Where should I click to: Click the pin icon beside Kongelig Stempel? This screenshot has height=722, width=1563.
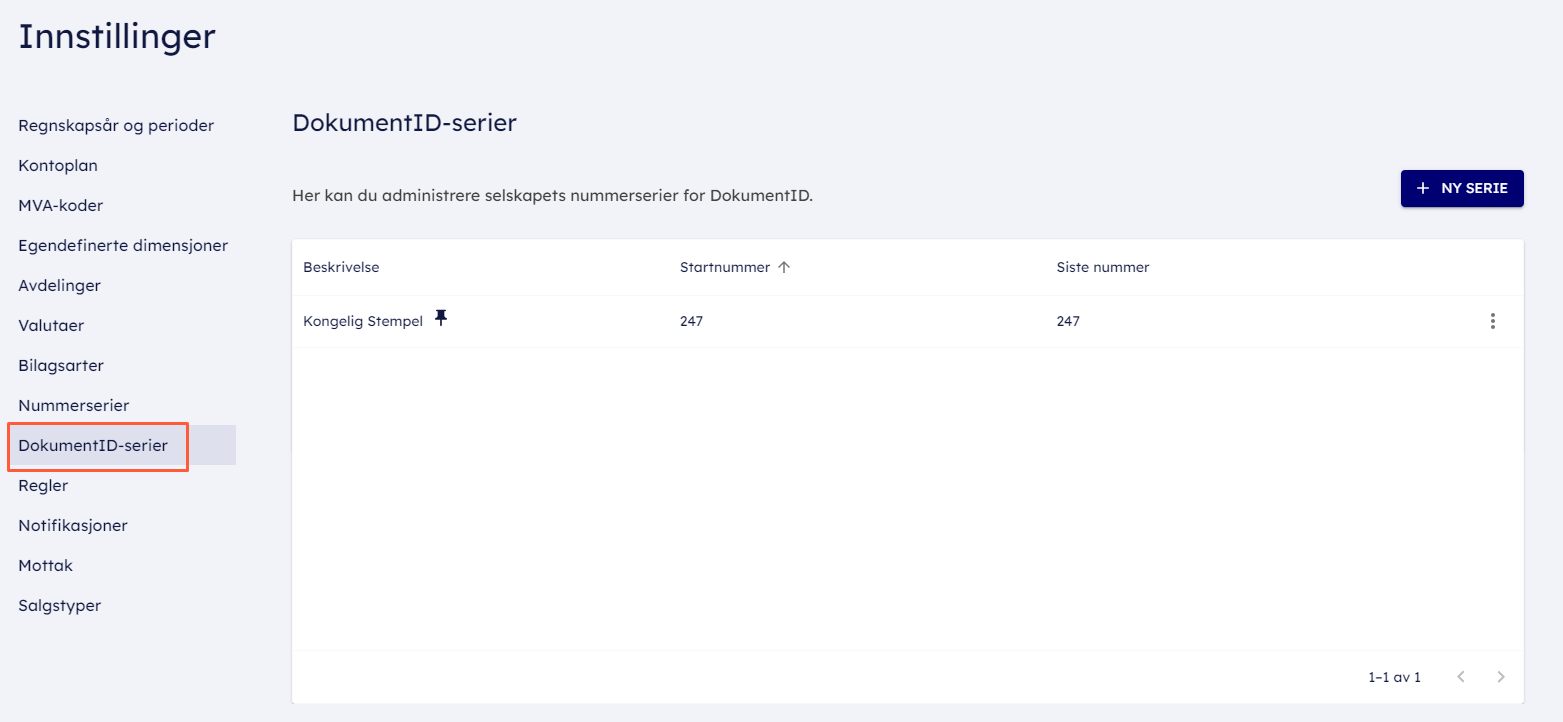tap(441, 319)
